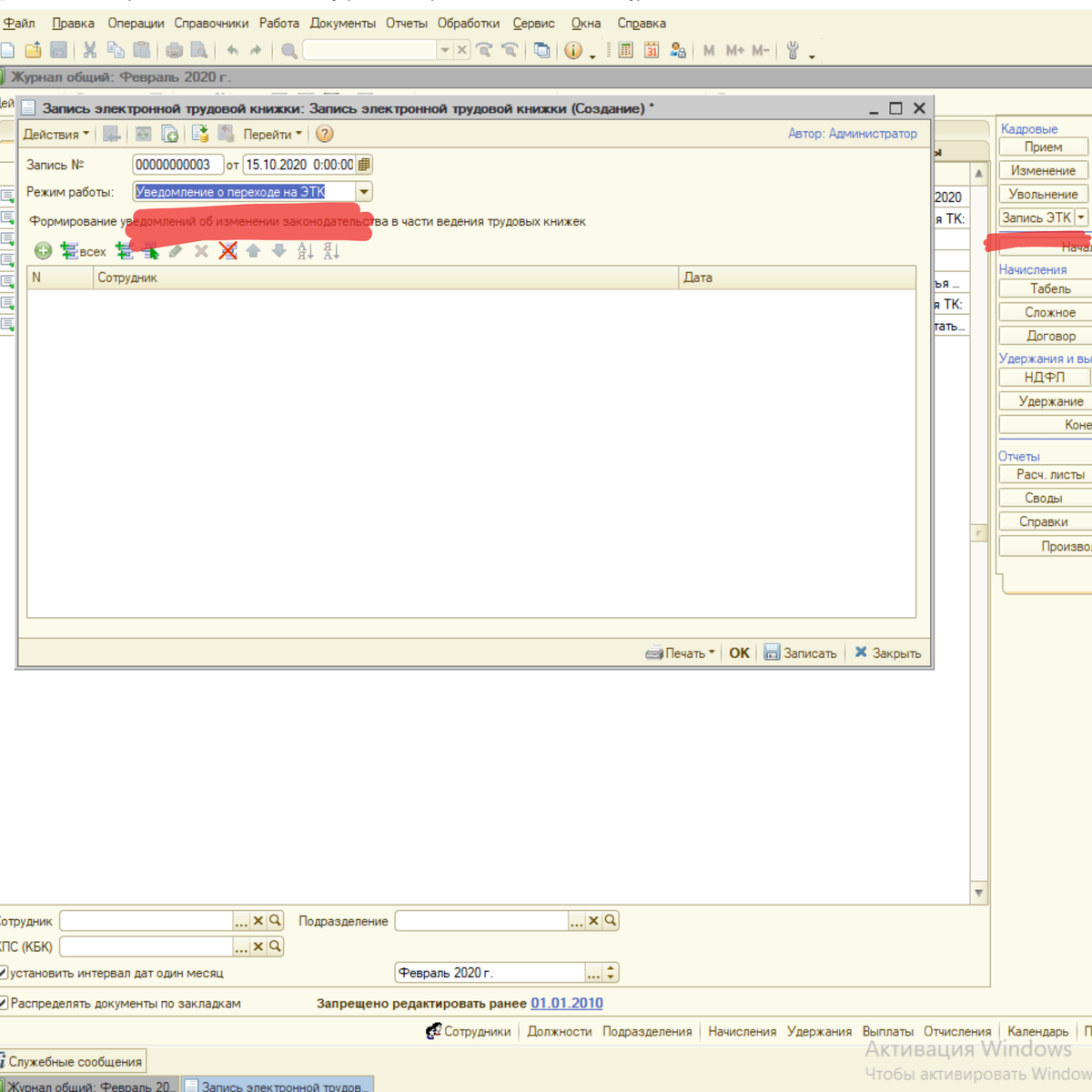Open the Документы menu
The width and height of the screenshot is (1092, 1092).
click(342, 23)
